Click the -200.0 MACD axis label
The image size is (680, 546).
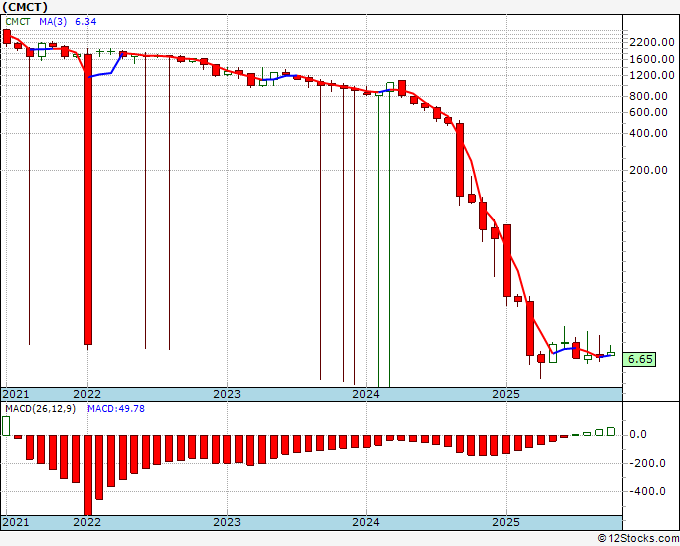coord(648,463)
